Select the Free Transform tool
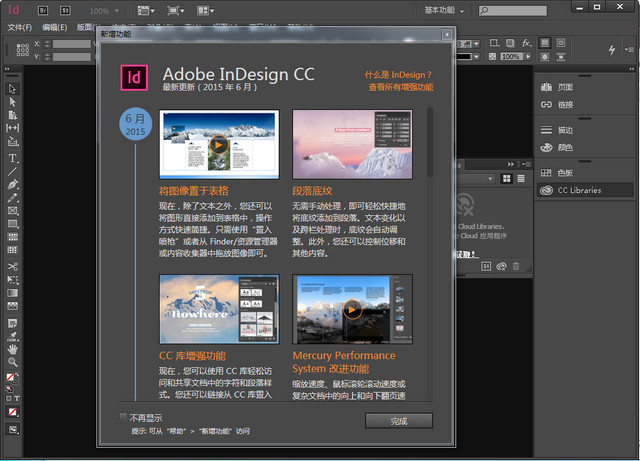The height and width of the screenshot is (461, 640). [13, 280]
